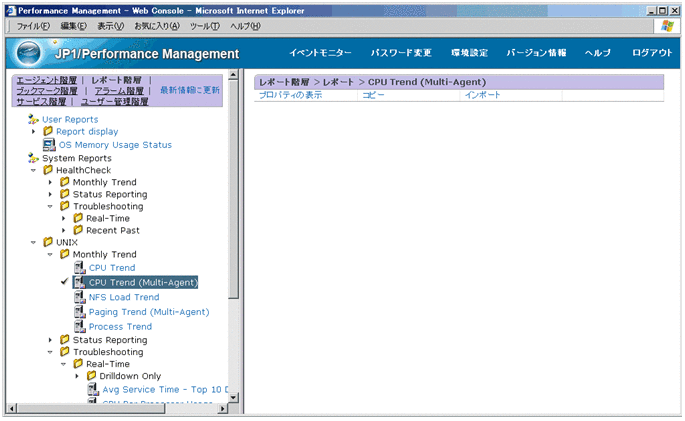Screen dimensions: 685x421
Task: Click the User Reports root icon
Action: pos(33,119)
